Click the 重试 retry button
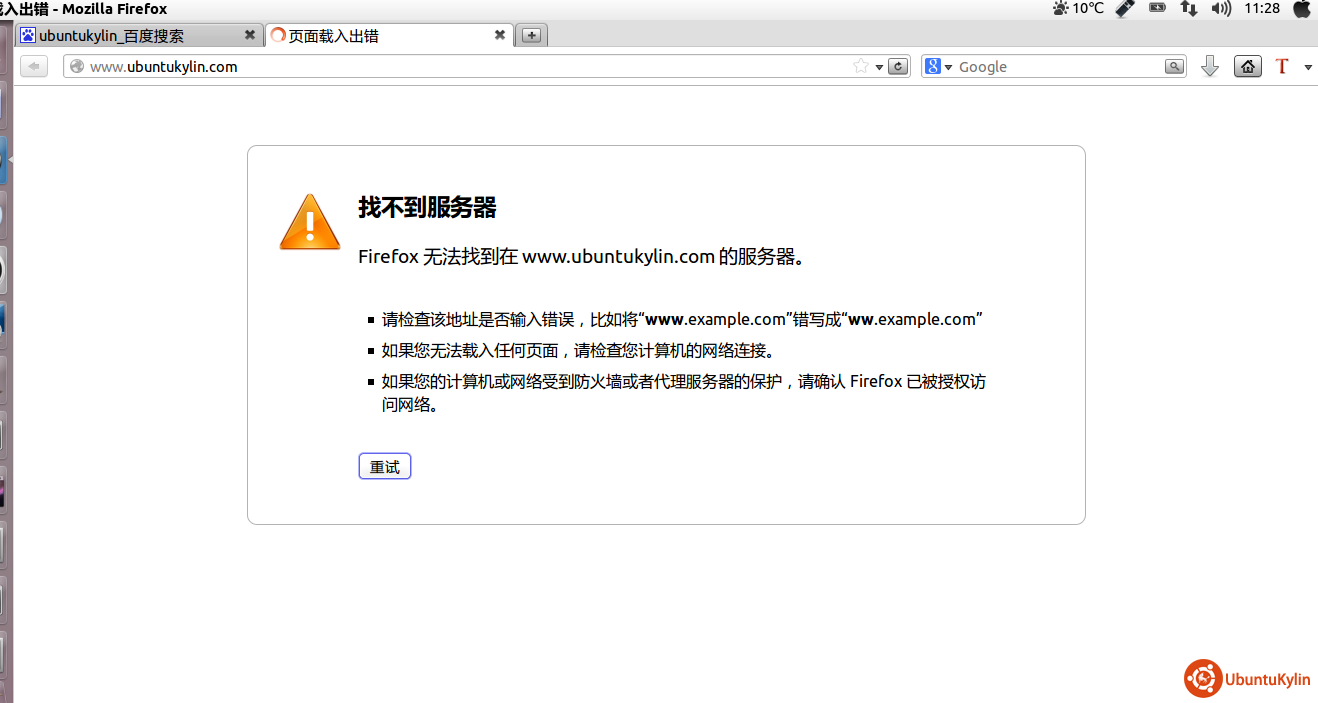Screen dimensions: 1318x703 click(385, 467)
